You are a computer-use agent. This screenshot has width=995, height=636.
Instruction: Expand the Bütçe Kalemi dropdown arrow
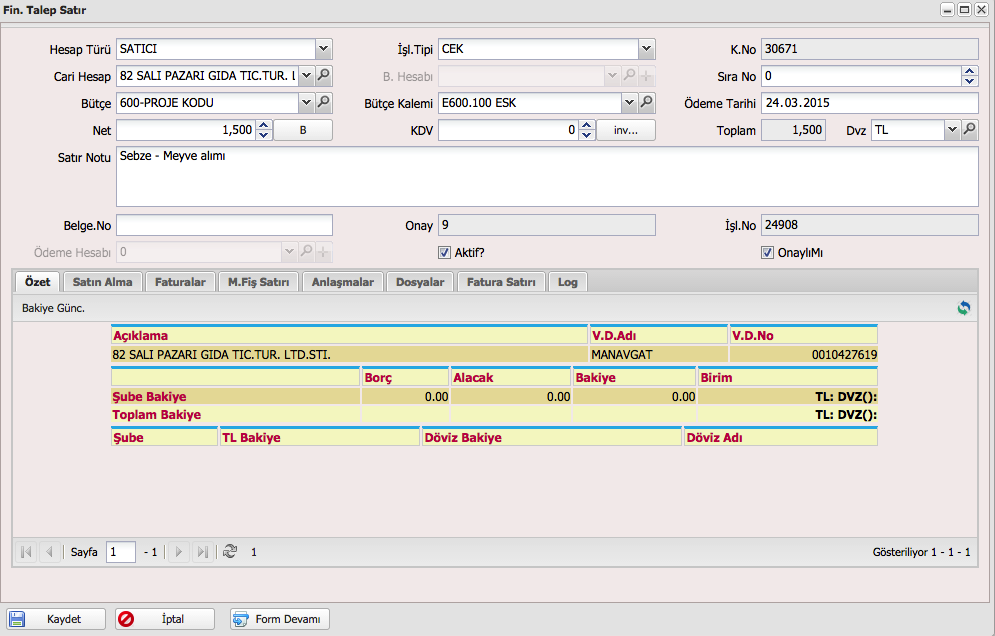coord(629,102)
